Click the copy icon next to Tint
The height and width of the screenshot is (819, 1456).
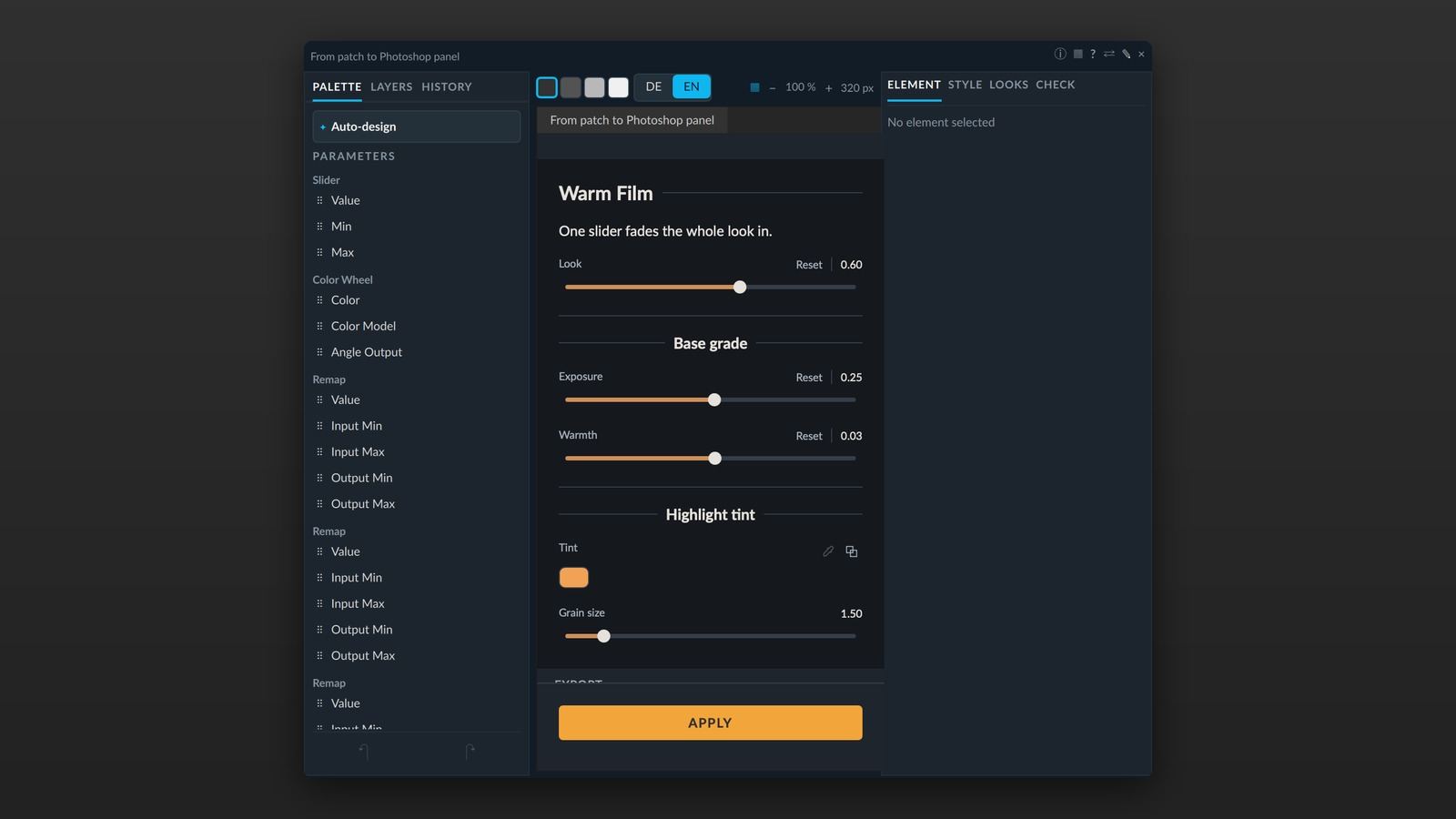[x=852, y=551]
